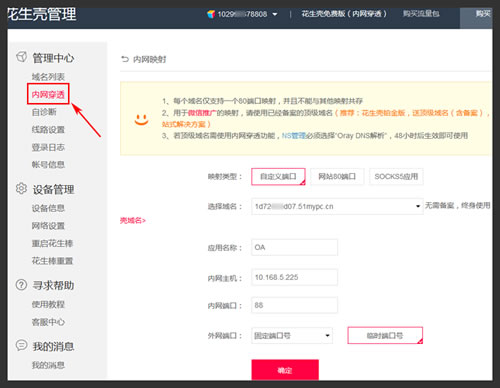Click the smiley face notice icon
This screenshot has width=500, height=388.
(x=141, y=119)
